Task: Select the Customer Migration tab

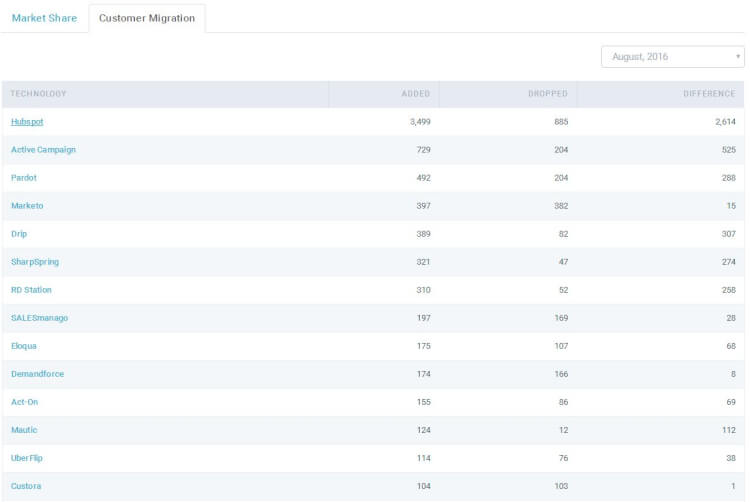Action: click(147, 18)
